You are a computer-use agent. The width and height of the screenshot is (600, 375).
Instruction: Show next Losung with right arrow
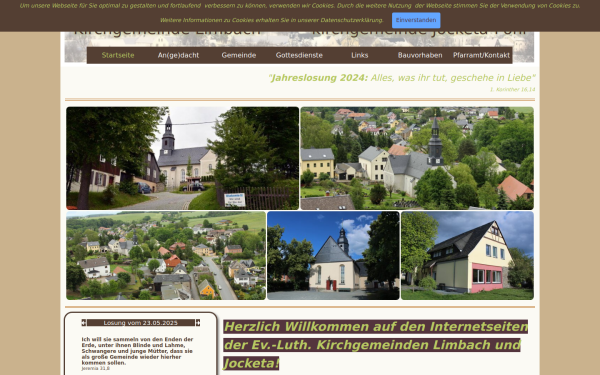tap(198, 323)
